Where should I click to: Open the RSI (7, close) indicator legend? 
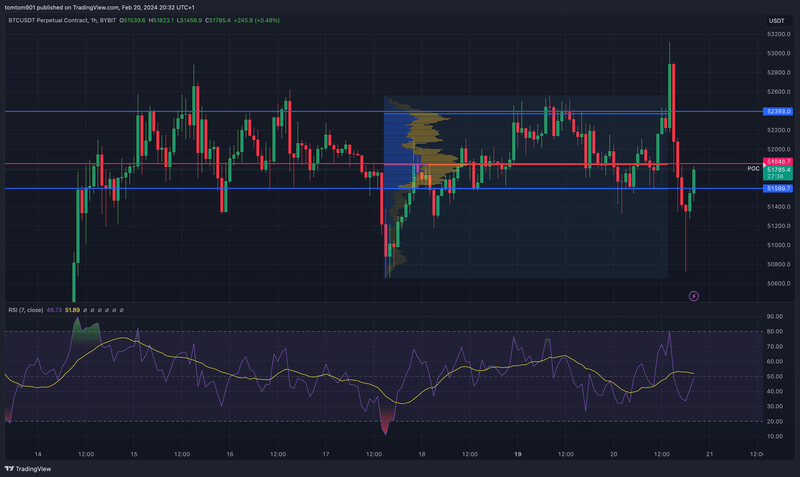pos(26,310)
